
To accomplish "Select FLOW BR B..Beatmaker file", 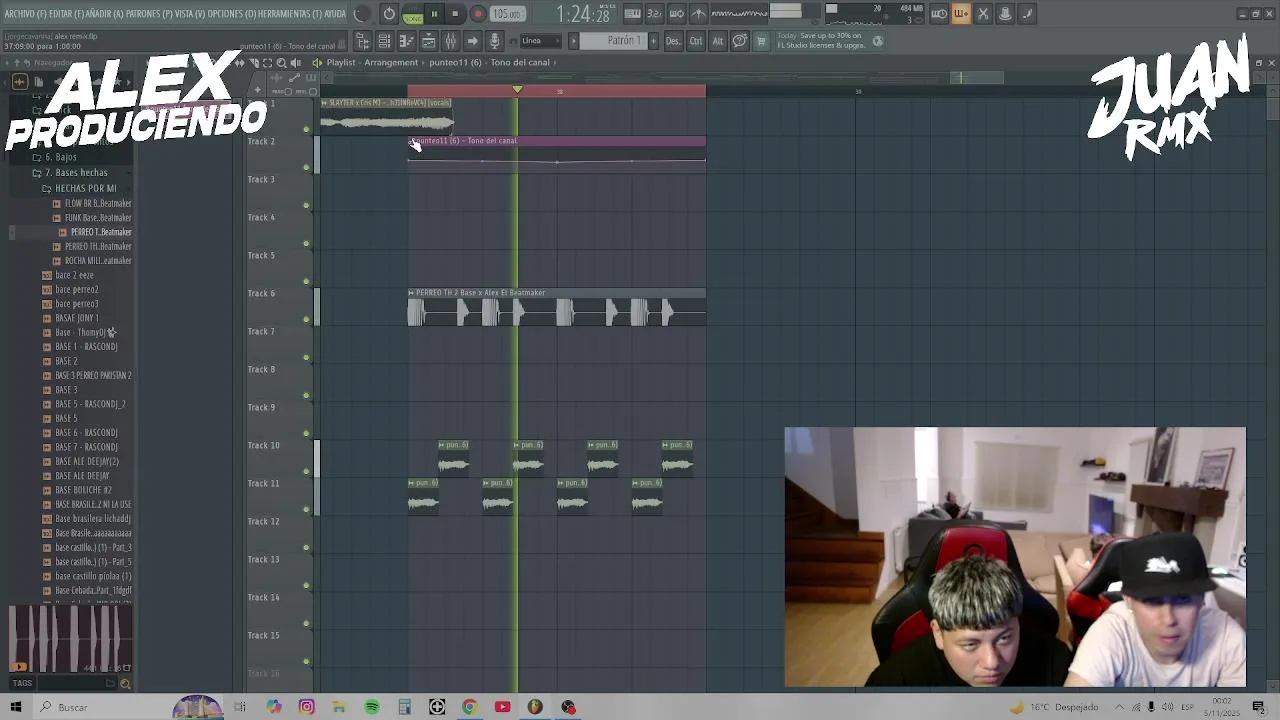I will 97,203.
